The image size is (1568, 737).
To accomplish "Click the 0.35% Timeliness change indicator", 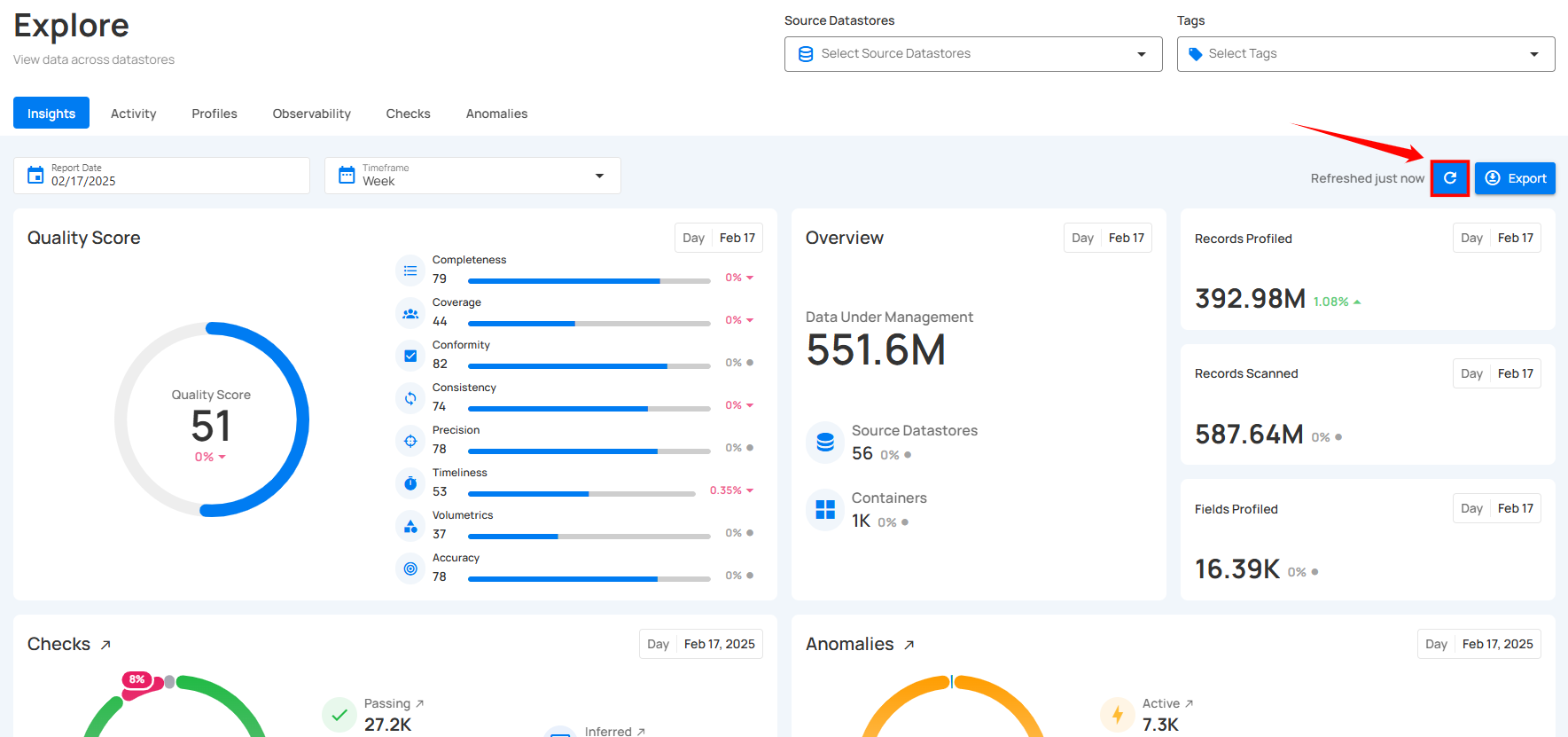I will point(731,490).
